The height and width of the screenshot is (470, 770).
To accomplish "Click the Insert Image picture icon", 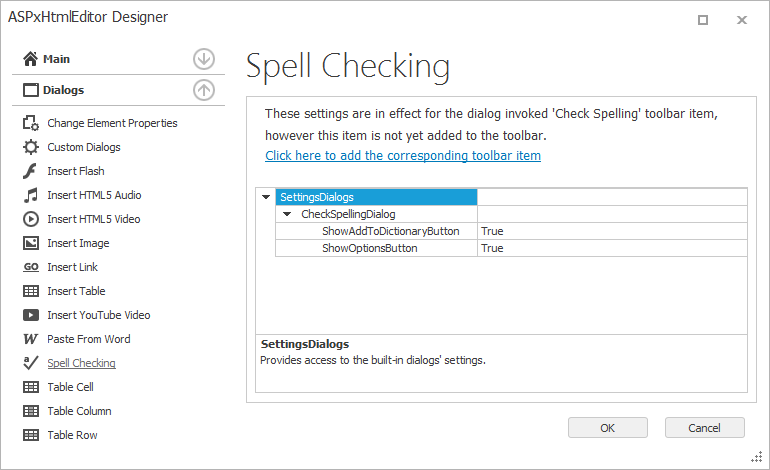I will tap(30, 243).
